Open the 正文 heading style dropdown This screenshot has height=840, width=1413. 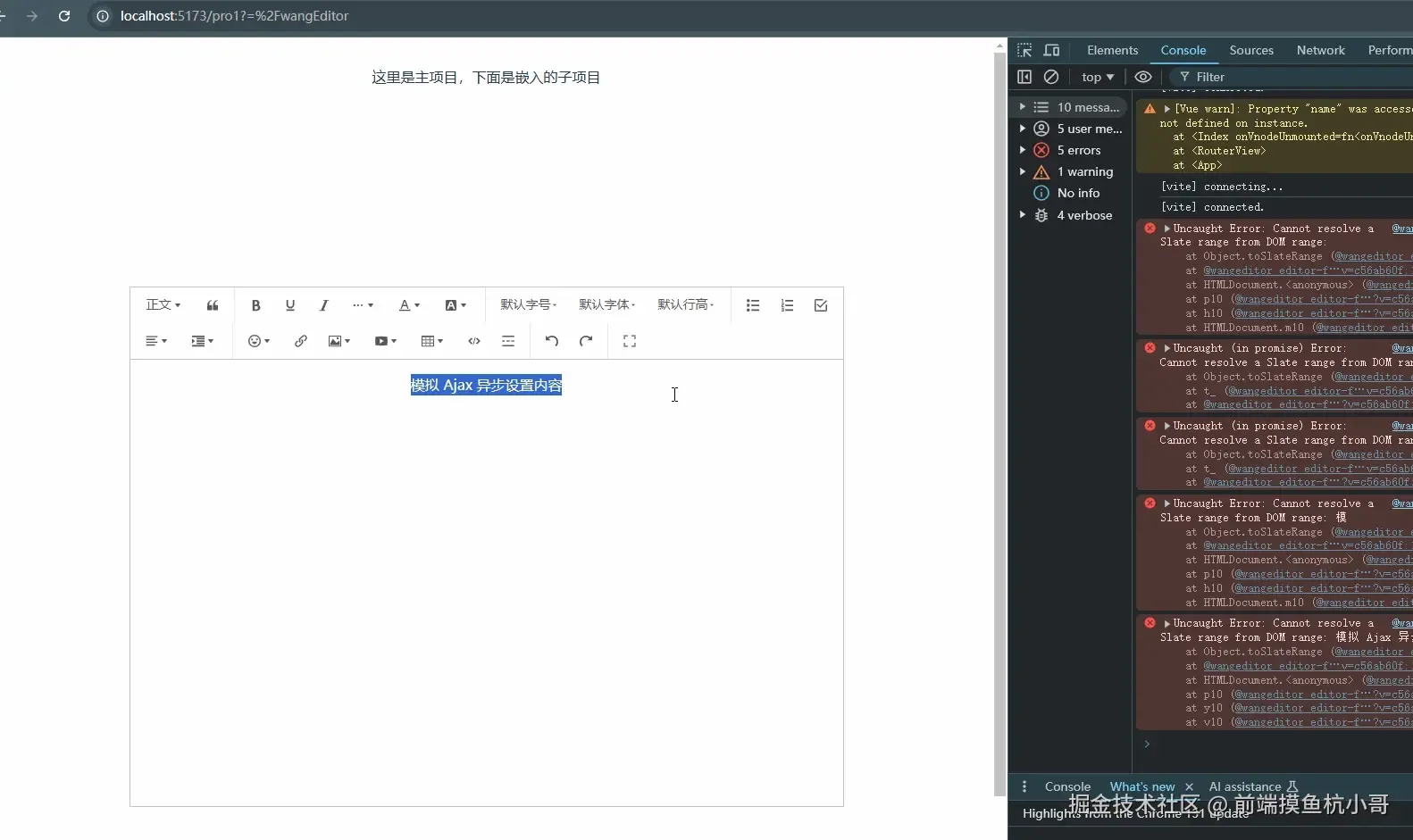point(163,305)
